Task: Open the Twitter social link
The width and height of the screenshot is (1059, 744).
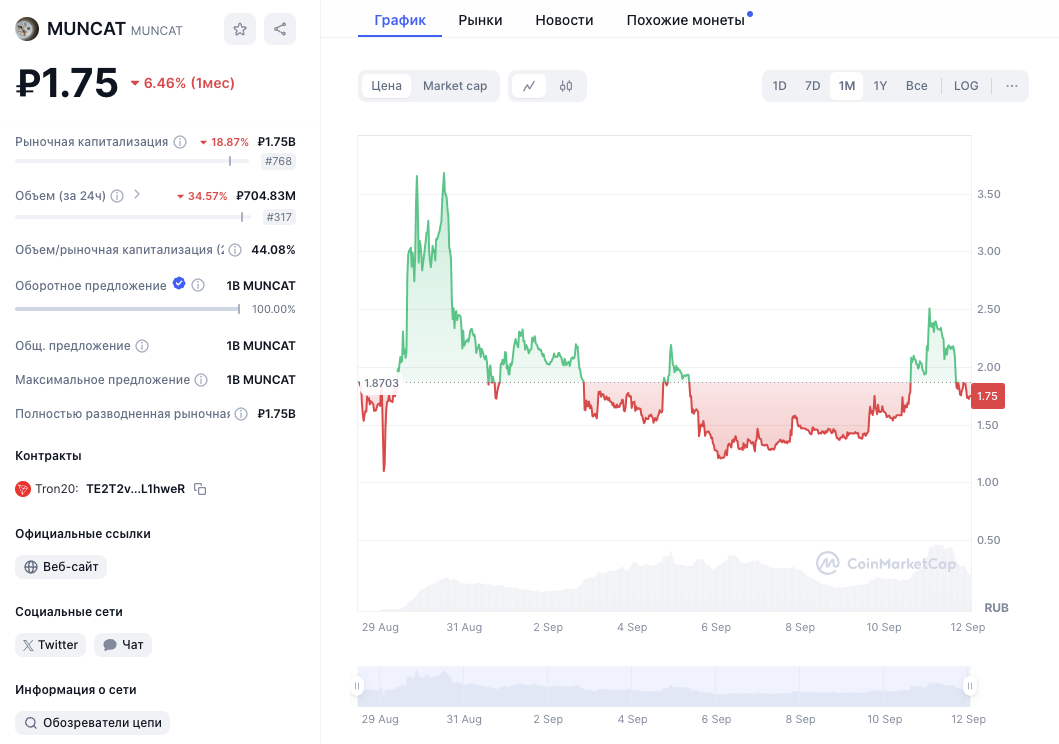Action: pos(50,645)
